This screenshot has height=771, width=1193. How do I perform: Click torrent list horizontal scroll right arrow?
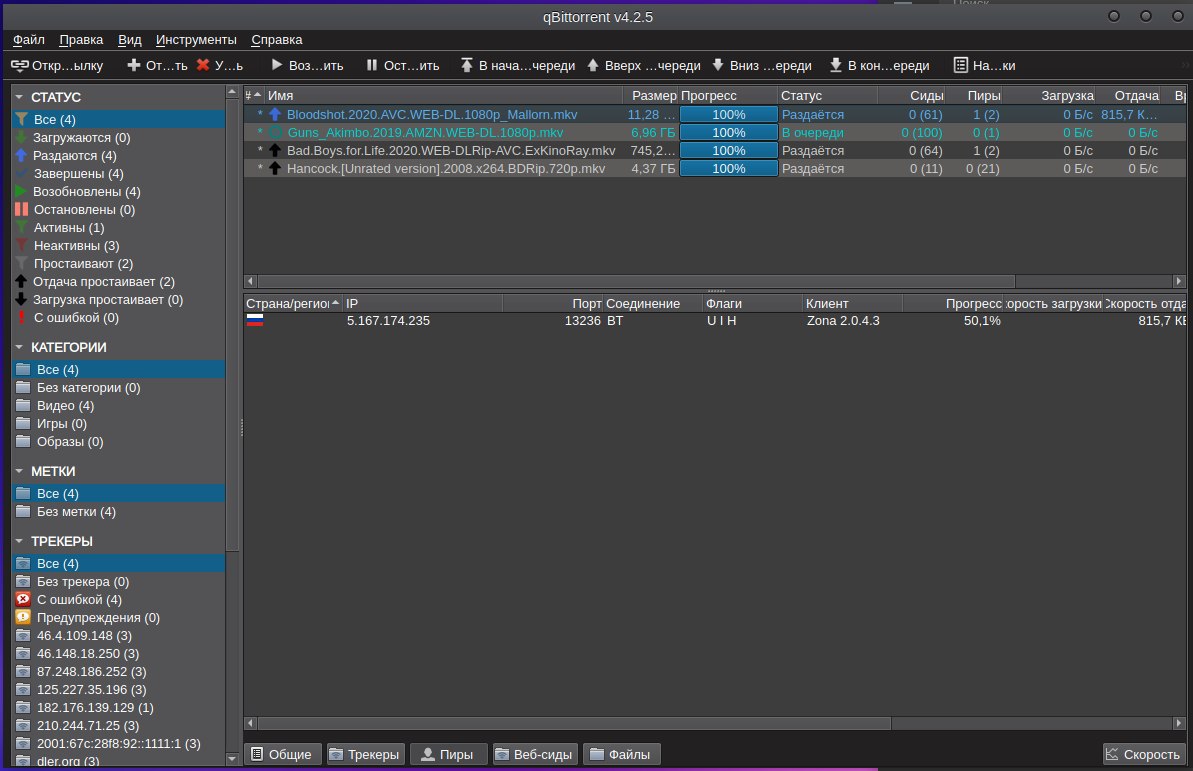click(x=1179, y=281)
